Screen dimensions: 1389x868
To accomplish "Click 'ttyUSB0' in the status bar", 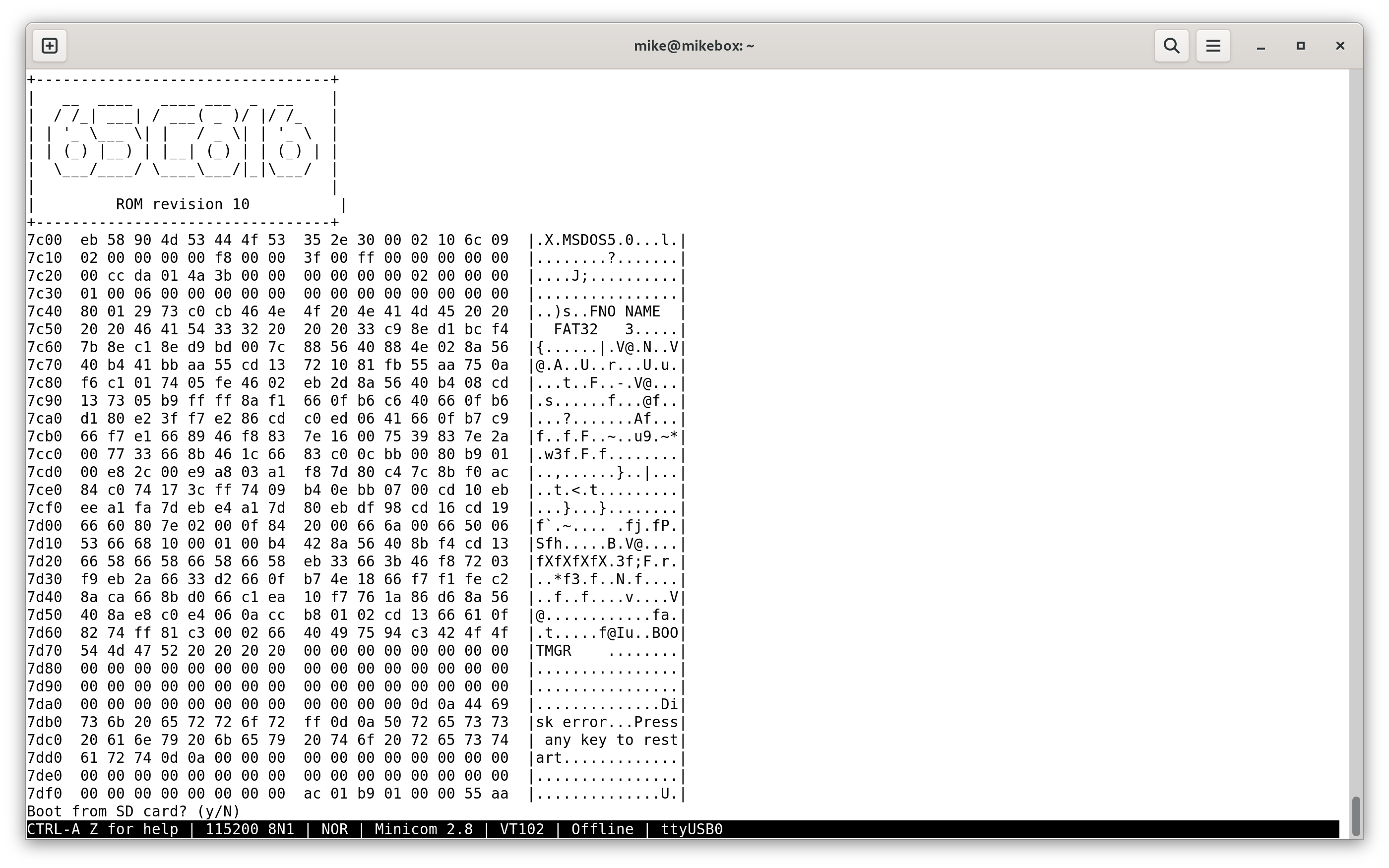I will coord(692,829).
